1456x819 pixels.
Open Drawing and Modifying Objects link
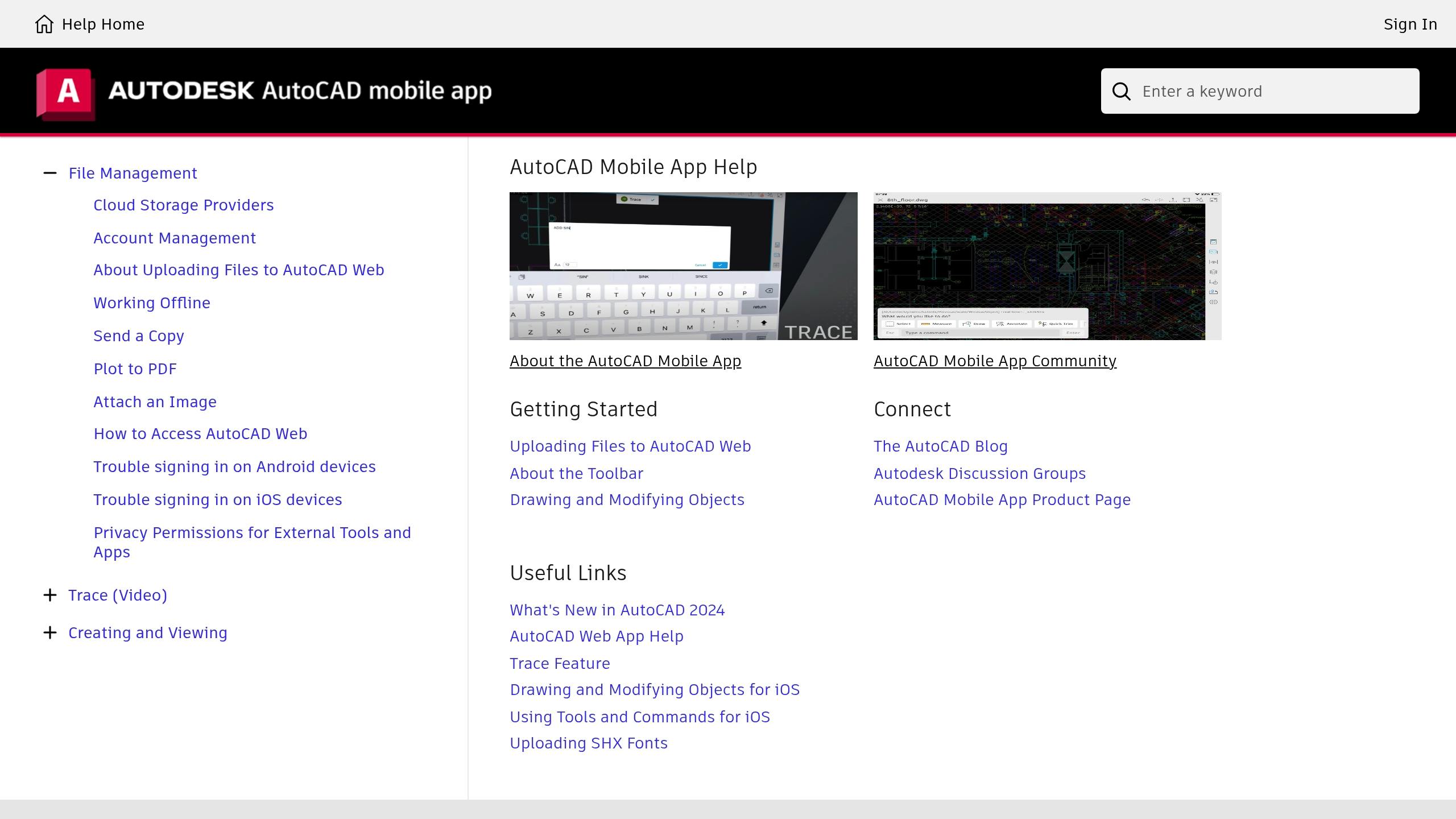(x=627, y=499)
